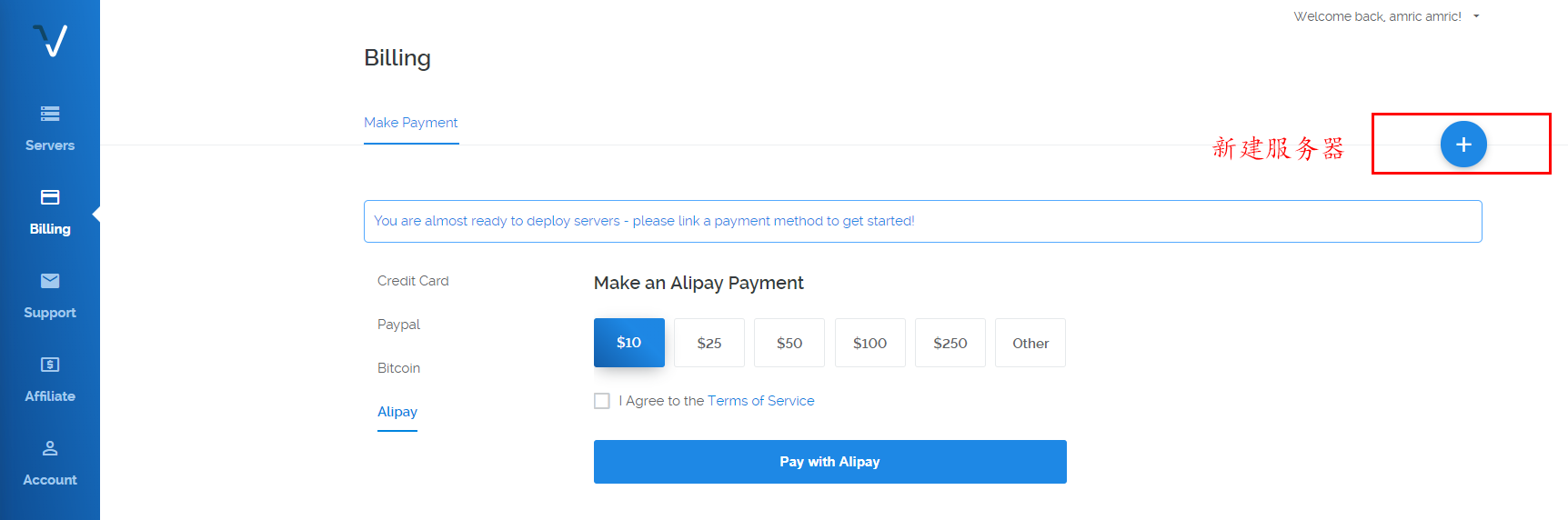
Task: Open the Affiliate dollar icon
Action: point(50,365)
